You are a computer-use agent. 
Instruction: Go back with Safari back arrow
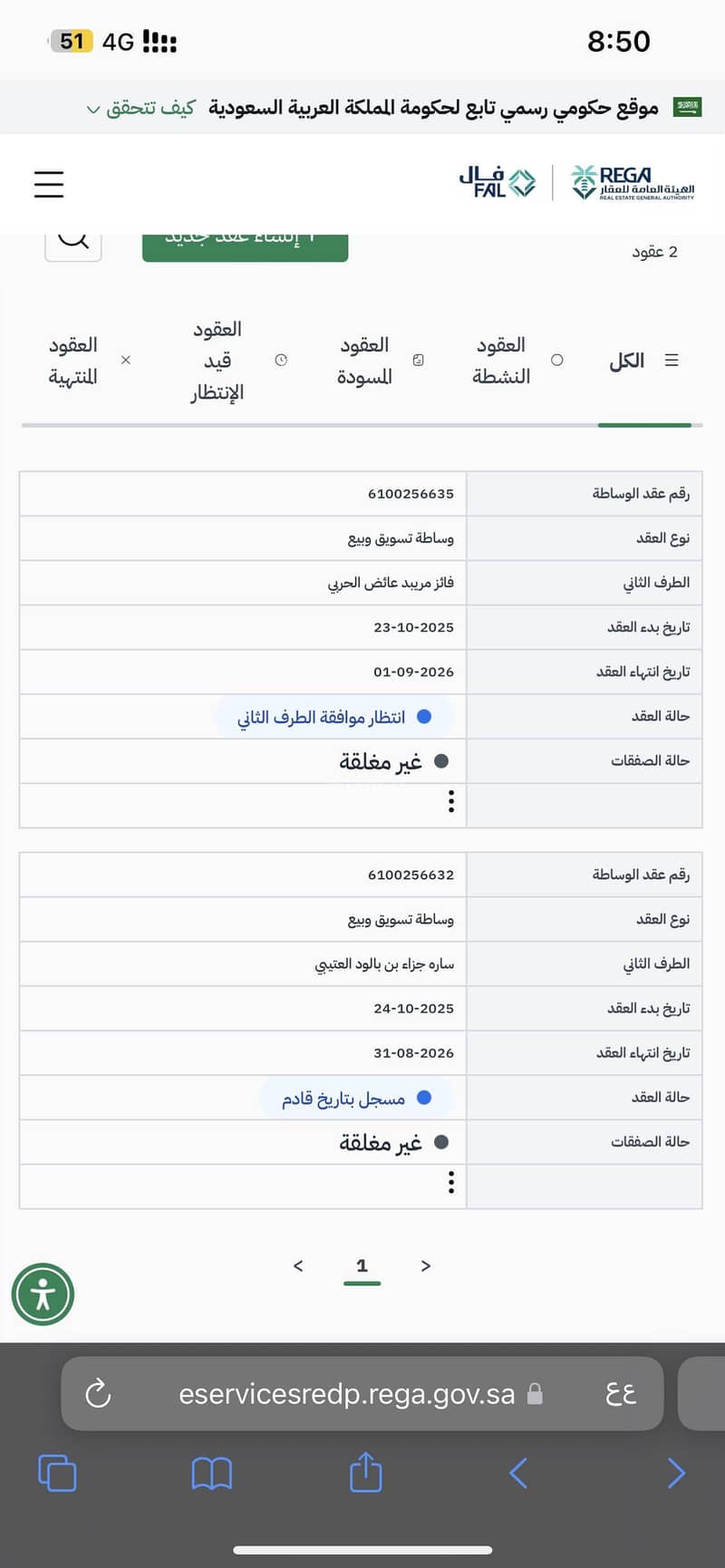518,1473
